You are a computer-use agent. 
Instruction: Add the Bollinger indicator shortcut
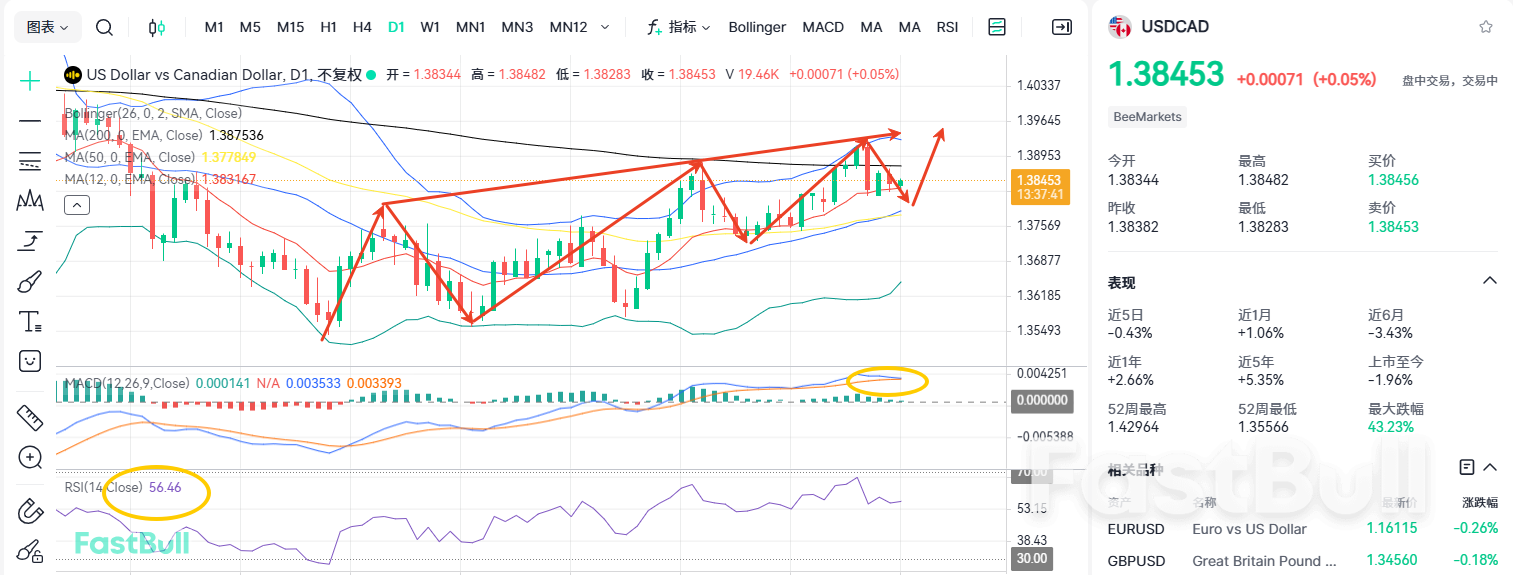coord(757,27)
